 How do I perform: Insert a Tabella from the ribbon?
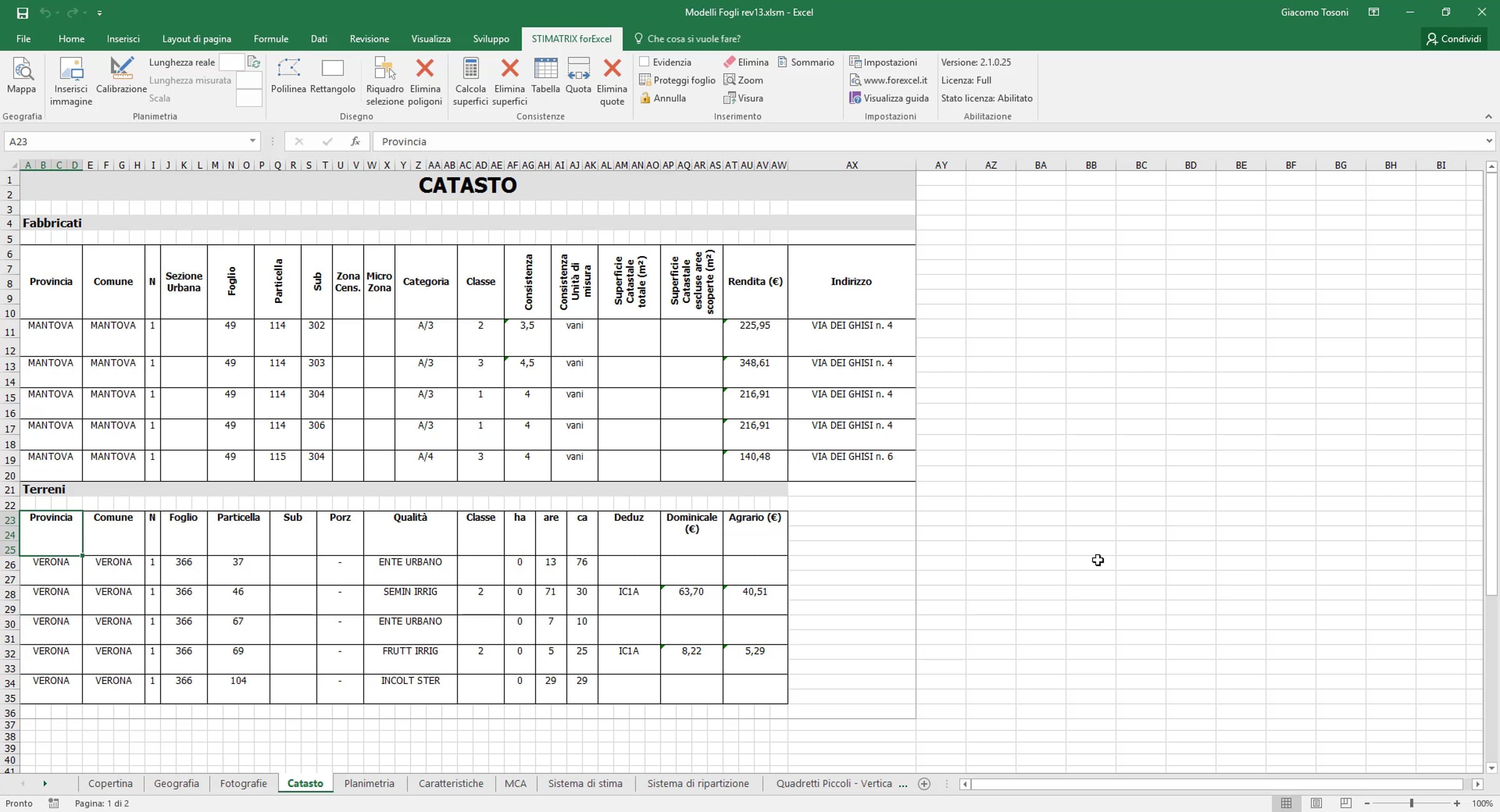[546, 76]
